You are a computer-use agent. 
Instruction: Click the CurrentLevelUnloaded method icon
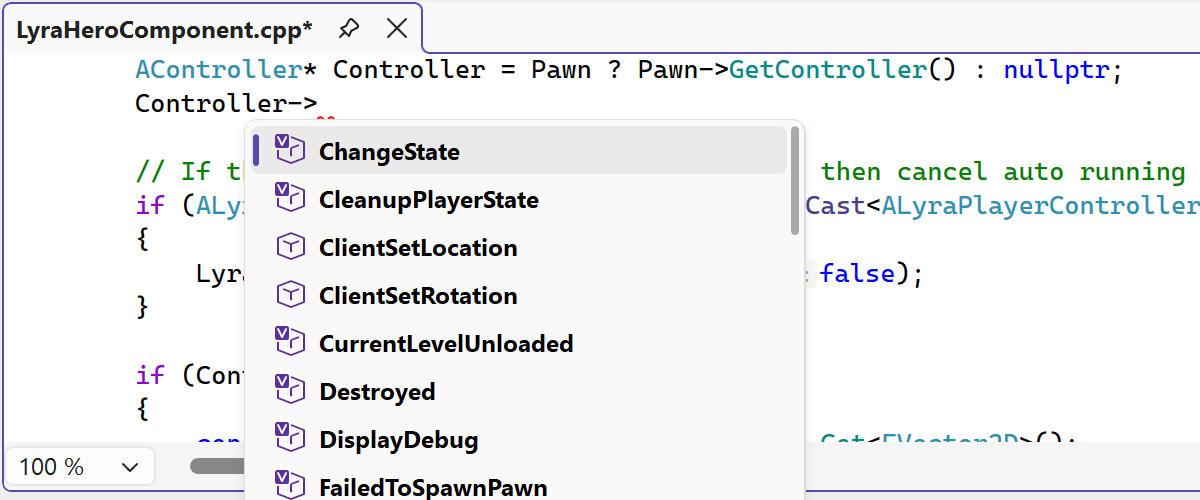click(289, 343)
